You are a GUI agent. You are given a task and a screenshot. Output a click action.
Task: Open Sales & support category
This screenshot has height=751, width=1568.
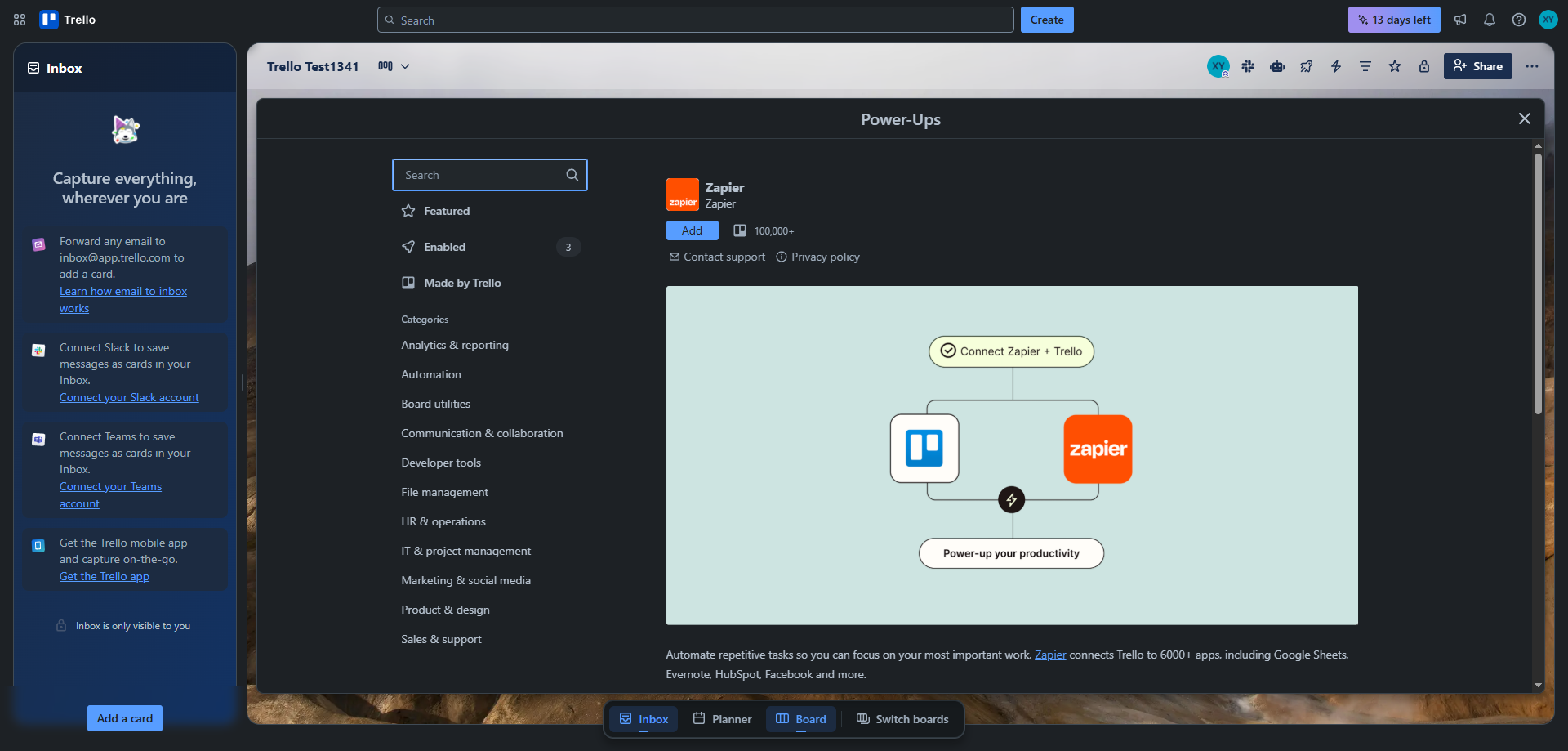click(x=442, y=639)
